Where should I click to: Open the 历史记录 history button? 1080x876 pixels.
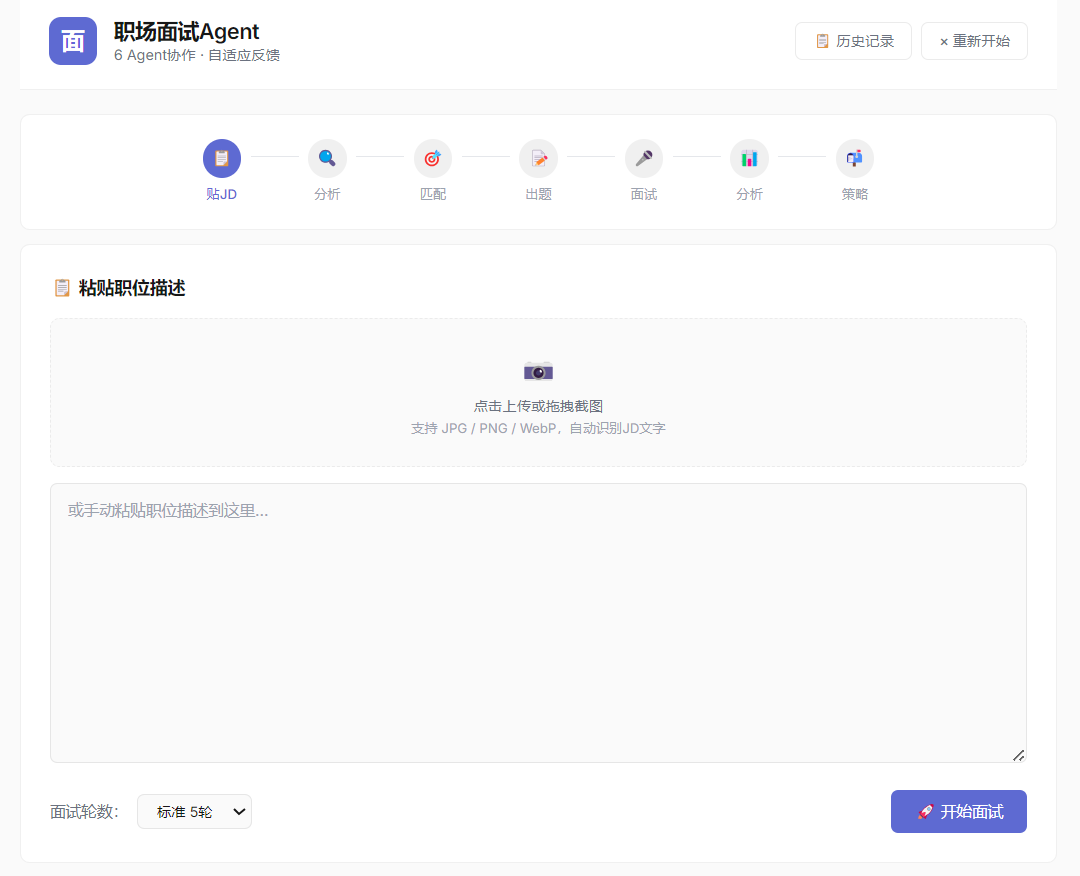[853, 41]
